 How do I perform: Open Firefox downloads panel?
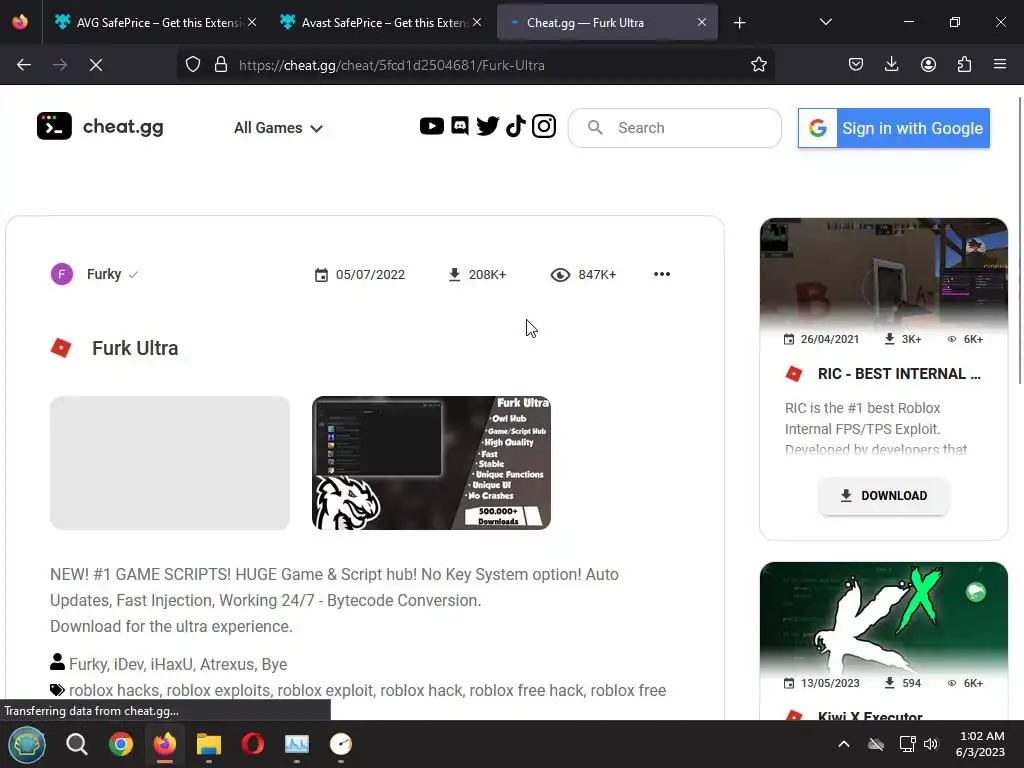pos(891,65)
